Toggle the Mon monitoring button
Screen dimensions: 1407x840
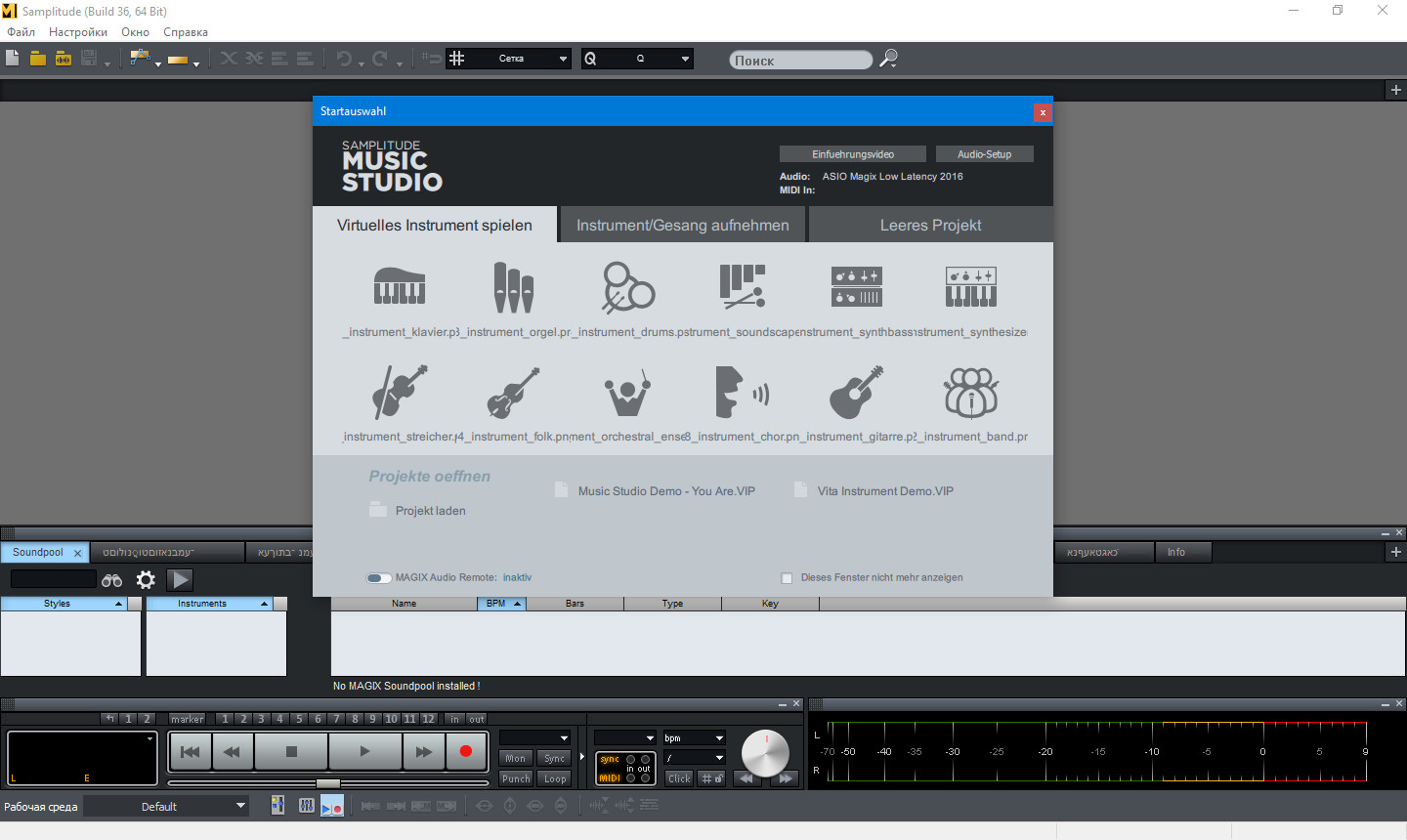tap(515, 758)
